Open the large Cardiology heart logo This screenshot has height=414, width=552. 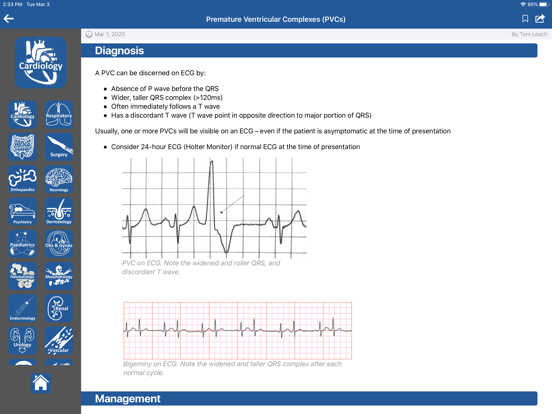[41, 63]
